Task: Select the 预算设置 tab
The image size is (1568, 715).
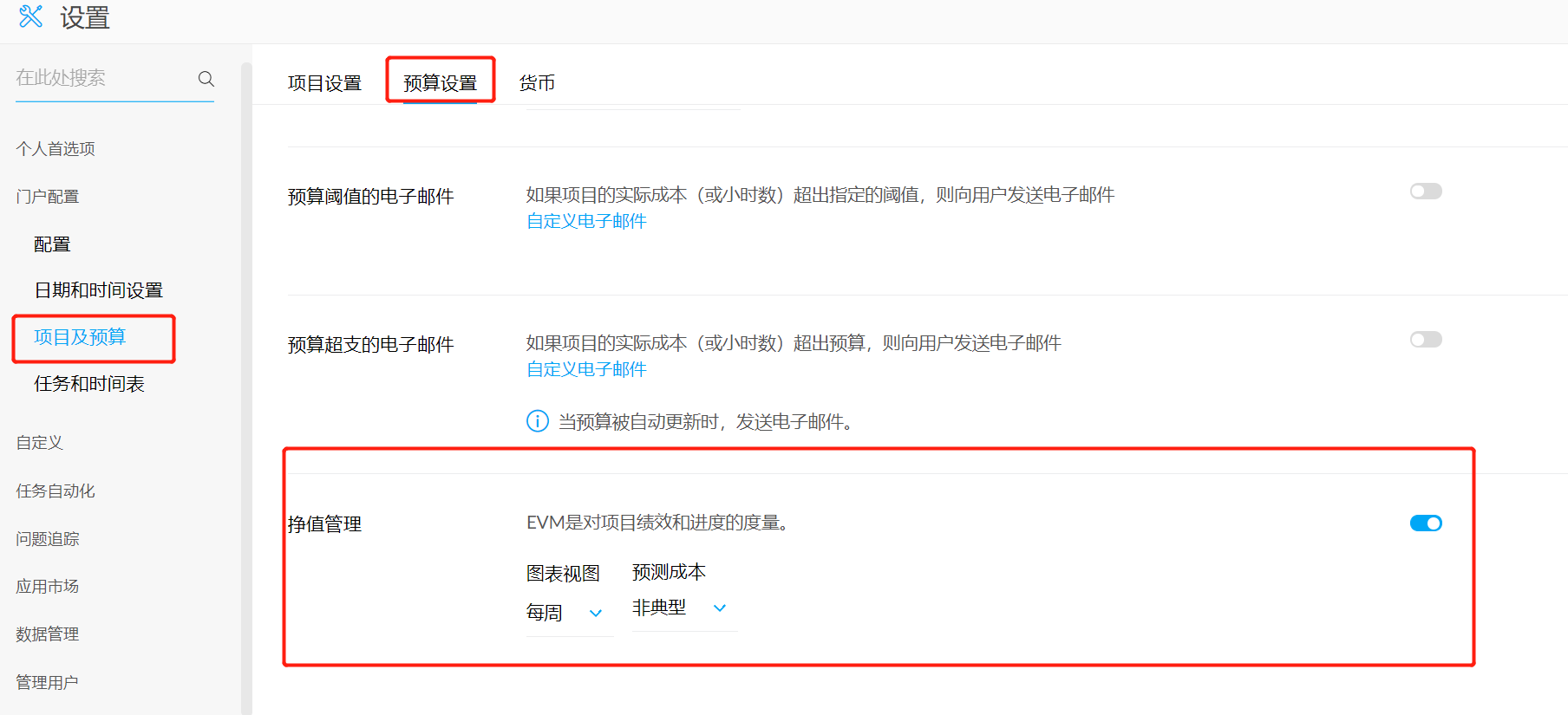Action: coord(440,83)
